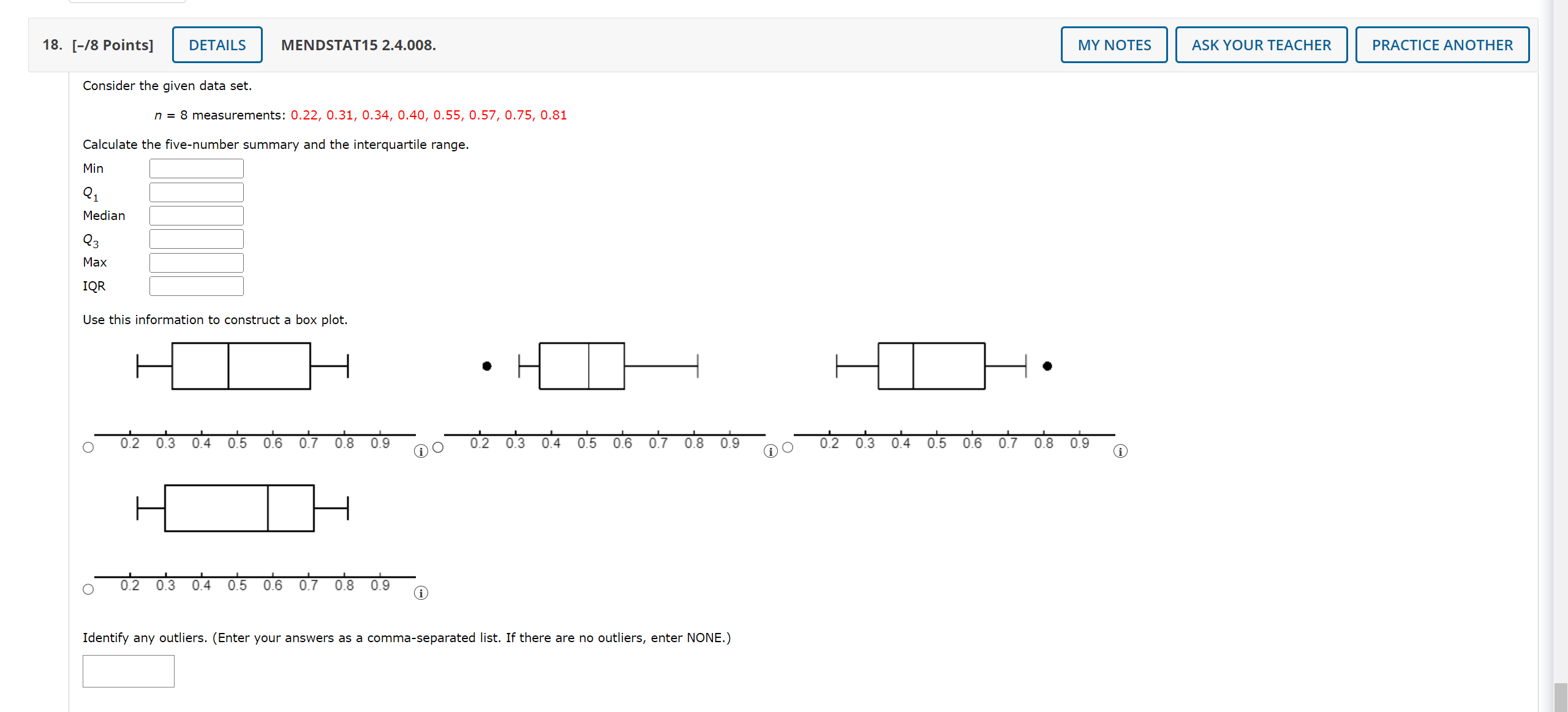Viewport: 1568px width, 712px height.
Task: Enter value in Max input field
Action: click(x=196, y=262)
